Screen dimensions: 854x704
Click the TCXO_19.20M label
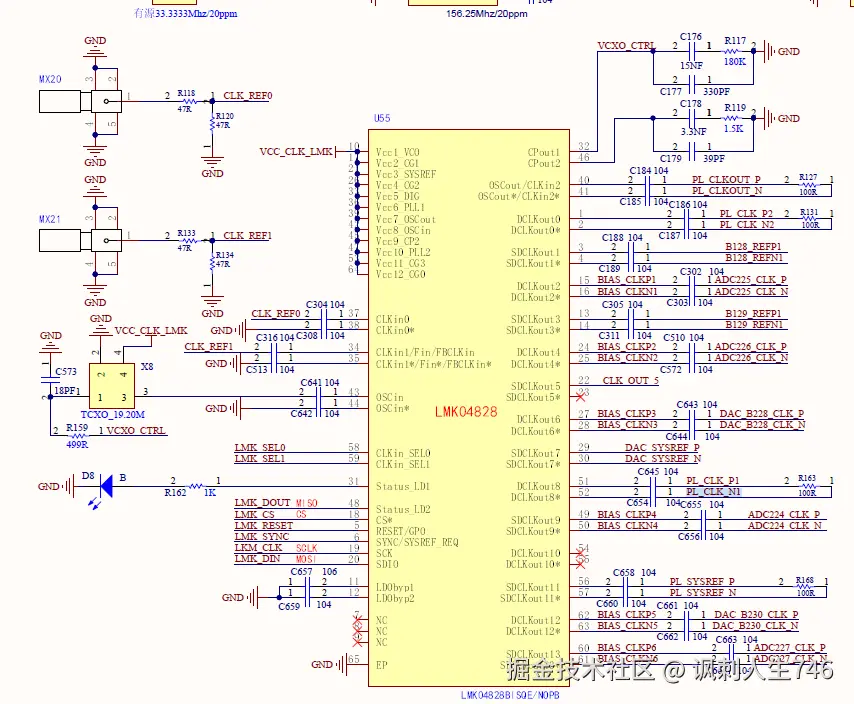pos(113,415)
